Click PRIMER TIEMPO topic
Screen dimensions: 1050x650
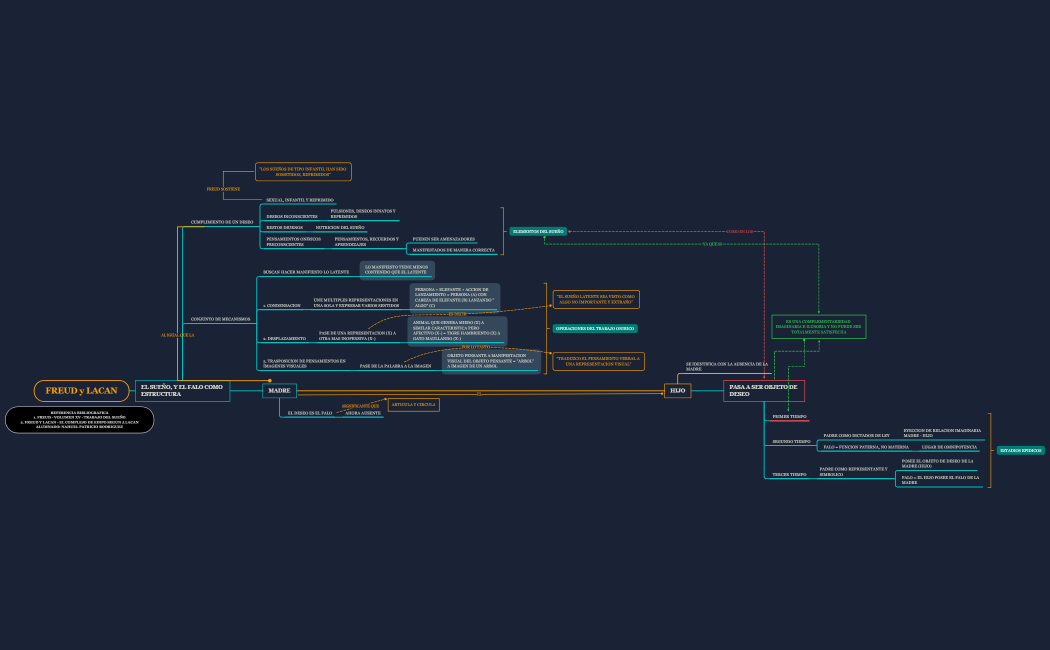click(x=790, y=416)
